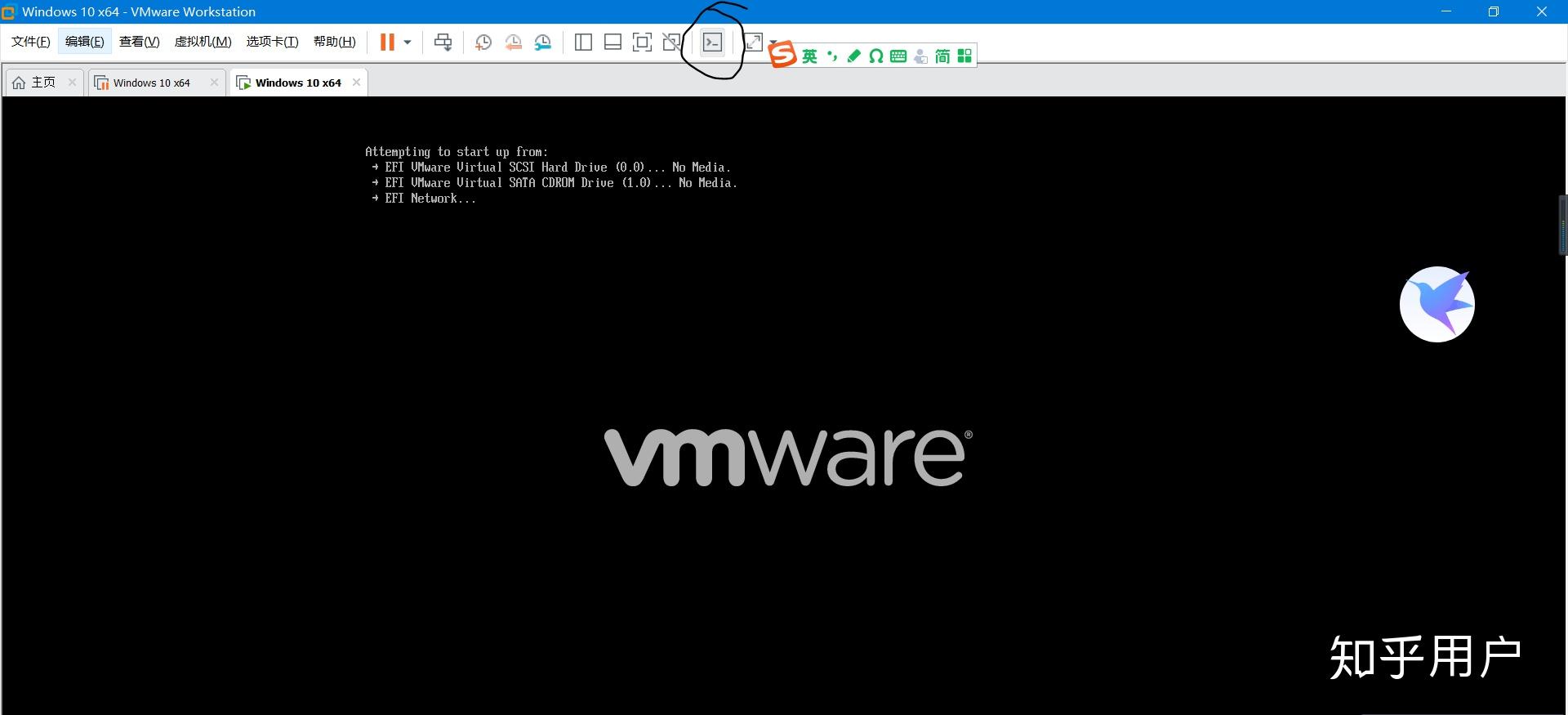Open the 帮助(H) menu
This screenshot has width=1568, height=715.
[x=335, y=42]
